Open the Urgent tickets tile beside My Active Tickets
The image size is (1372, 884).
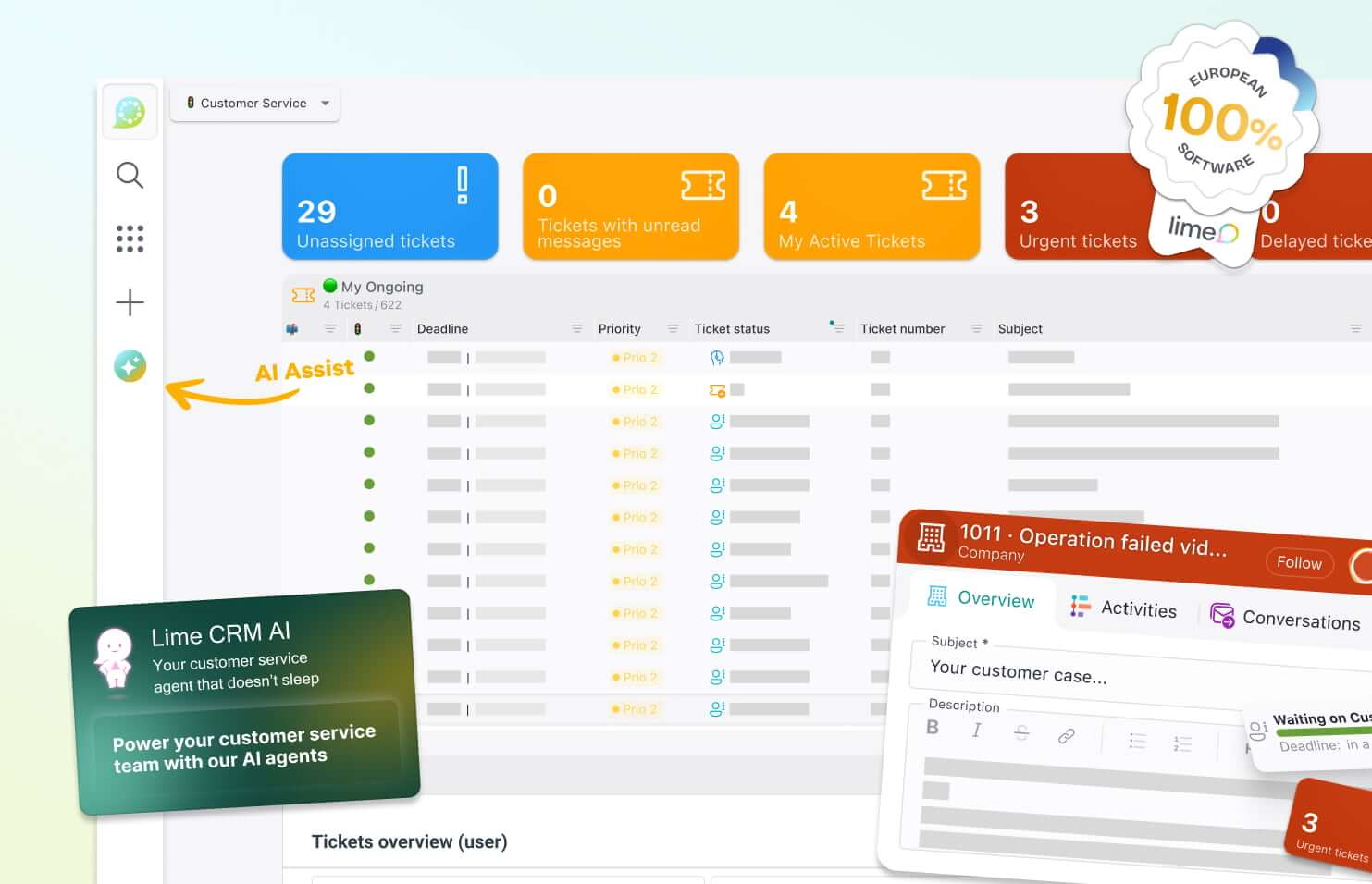1078,206
